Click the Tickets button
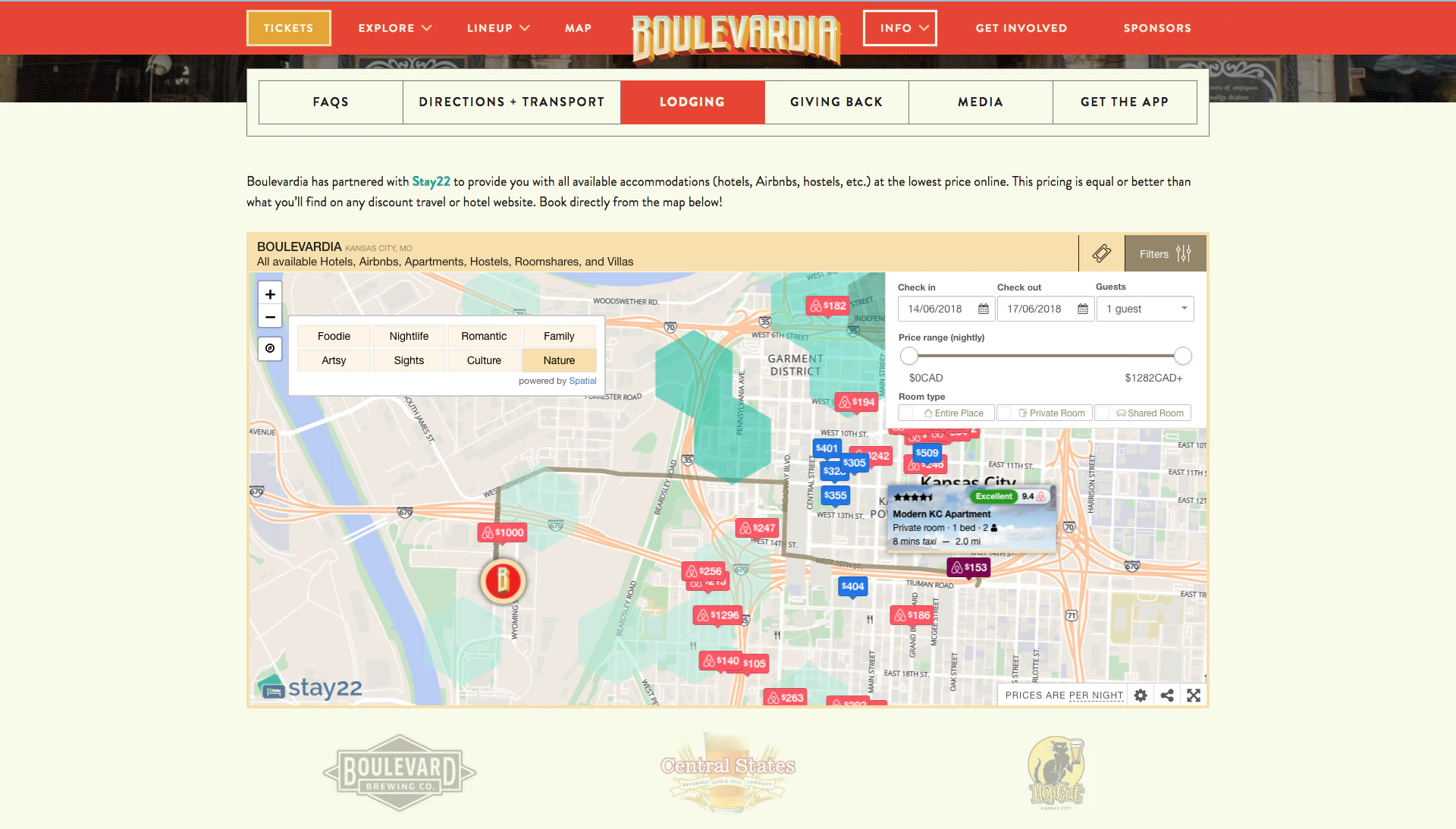Image resolution: width=1456 pixels, height=829 pixels. (288, 28)
